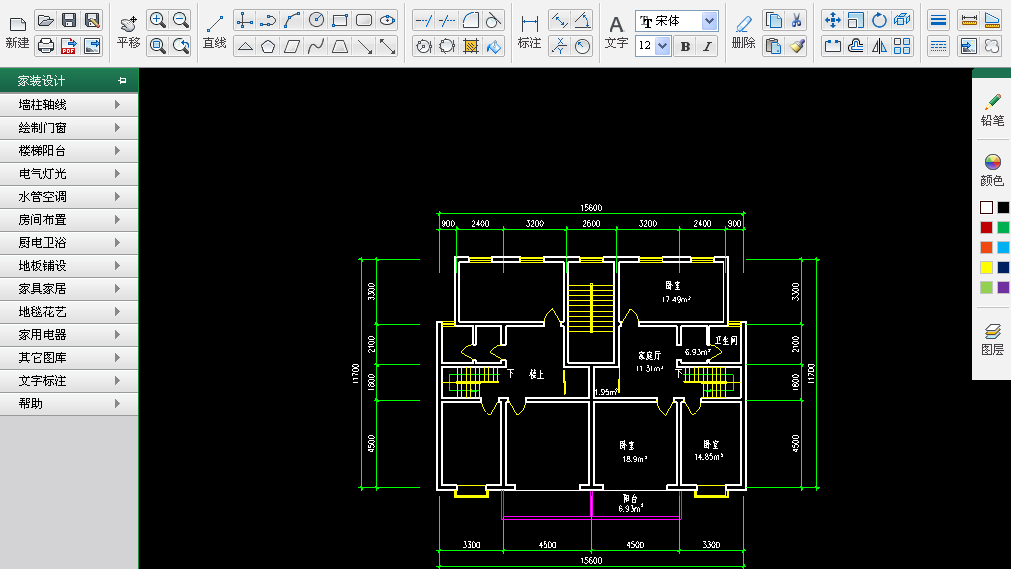Pick the yellow color swatch

(986, 267)
